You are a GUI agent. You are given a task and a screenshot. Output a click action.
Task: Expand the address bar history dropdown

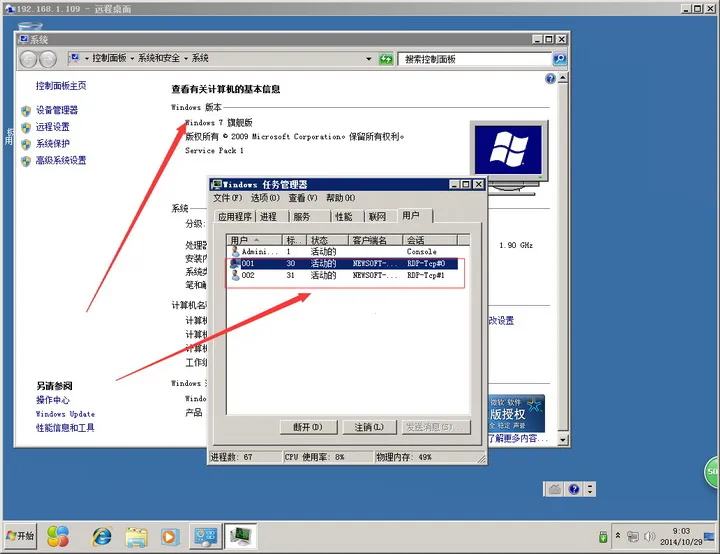[369, 59]
